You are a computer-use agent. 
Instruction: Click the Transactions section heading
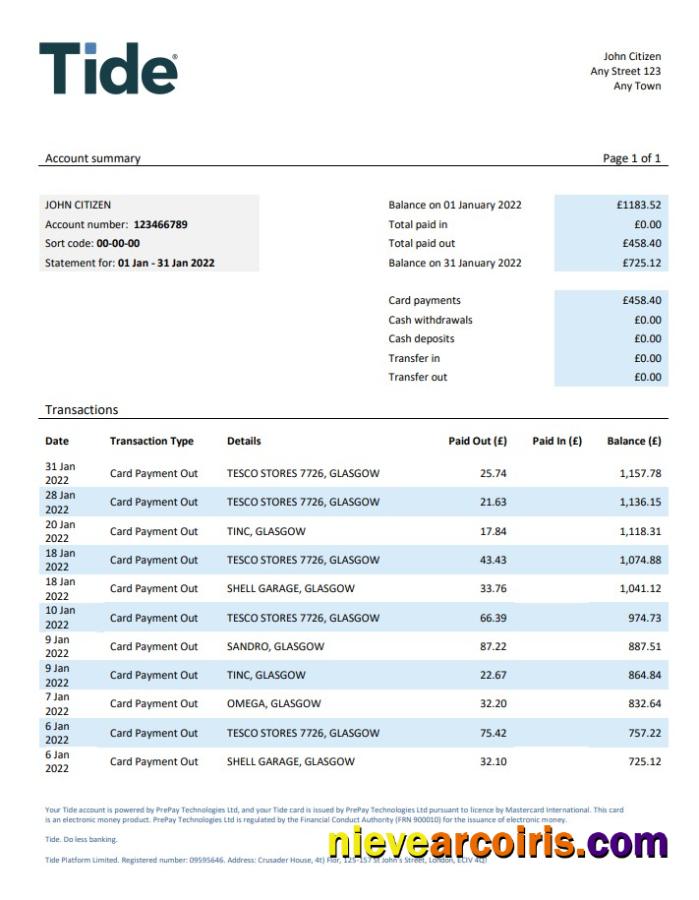click(x=81, y=410)
